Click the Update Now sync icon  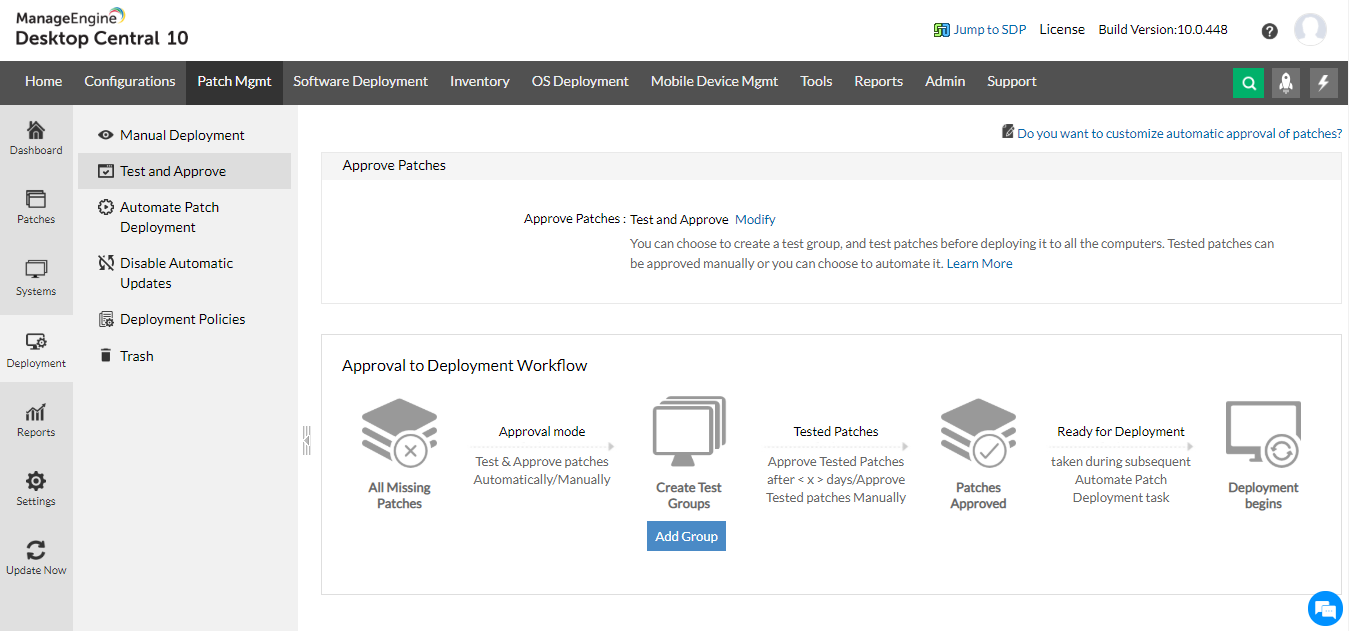pyautogui.click(x=36, y=557)
